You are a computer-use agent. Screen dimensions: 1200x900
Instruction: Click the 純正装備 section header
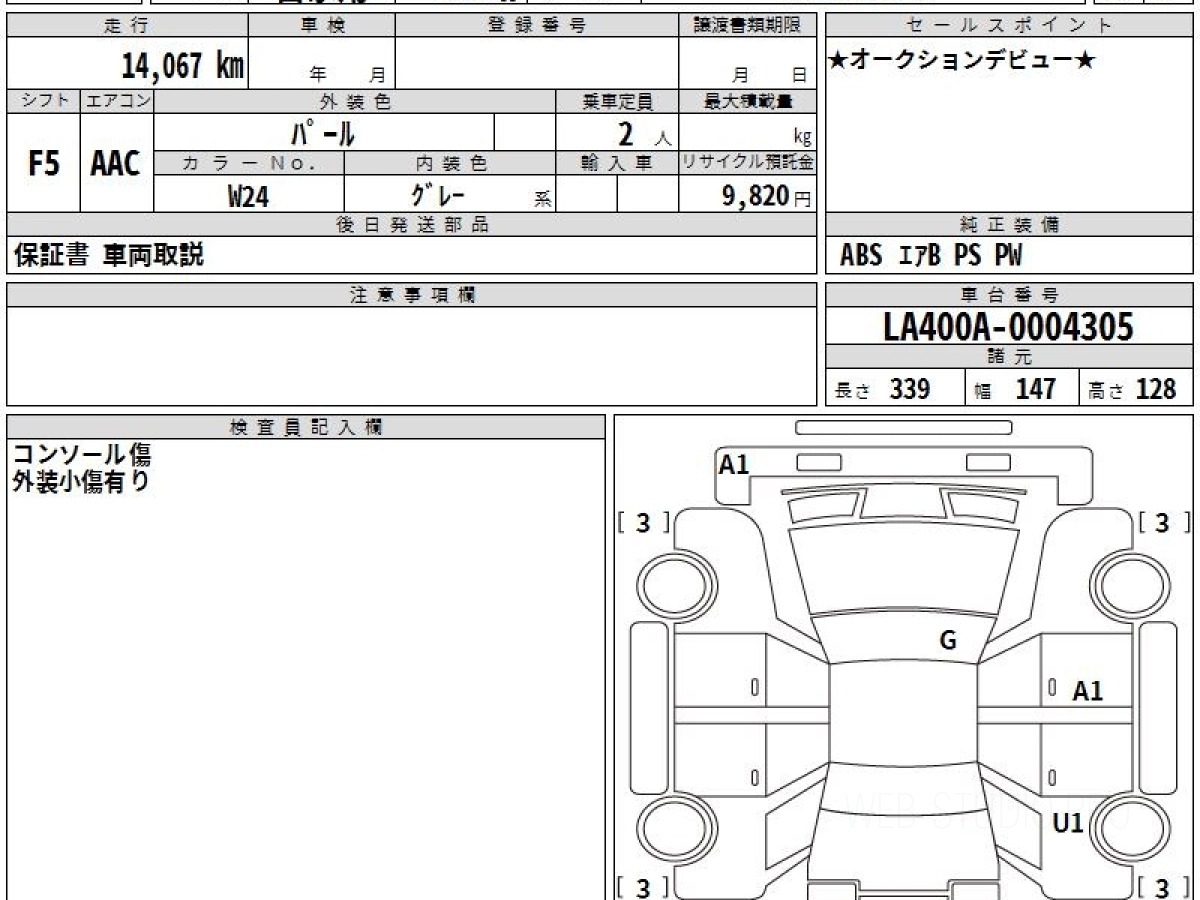(1009, 225)
